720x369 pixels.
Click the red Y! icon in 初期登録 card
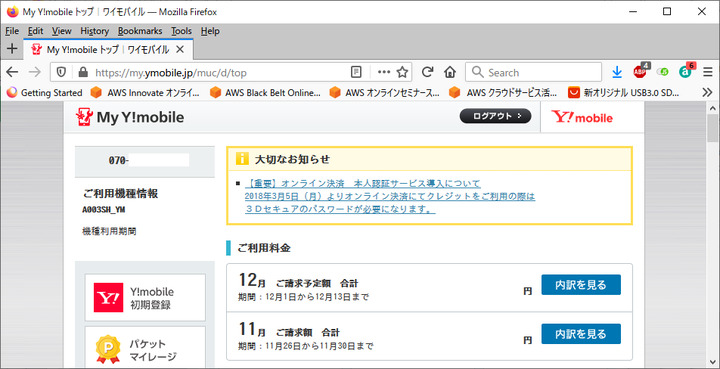pos(108,297)
